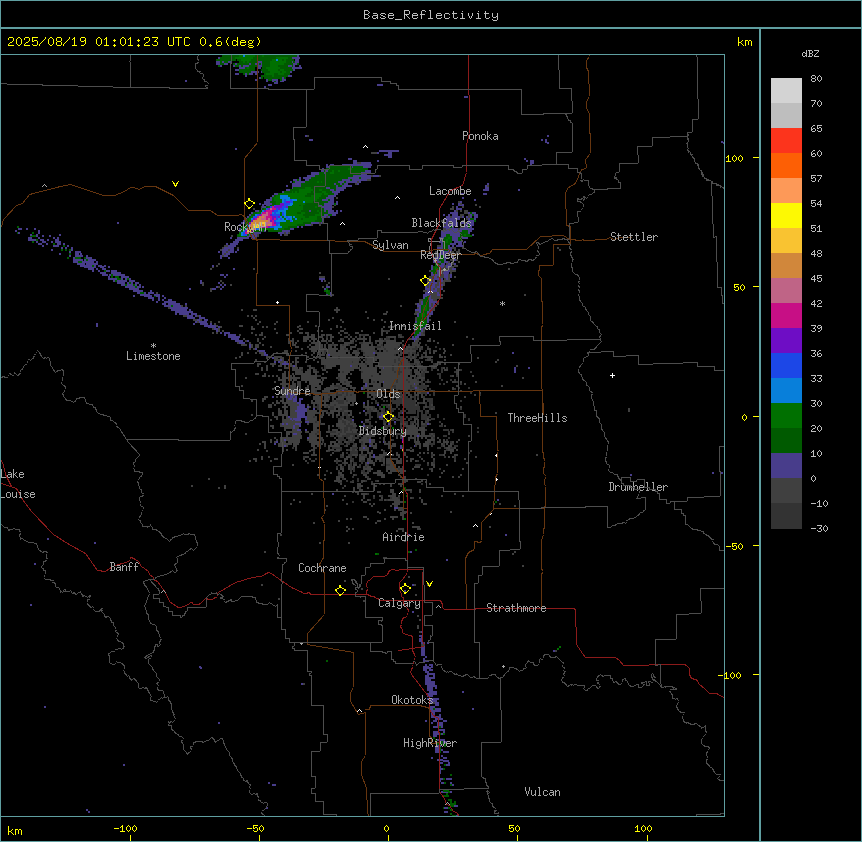Click the Lake Louise label
Image resolution: width=862 pixels, height=842 pixels.
(17, 484)
